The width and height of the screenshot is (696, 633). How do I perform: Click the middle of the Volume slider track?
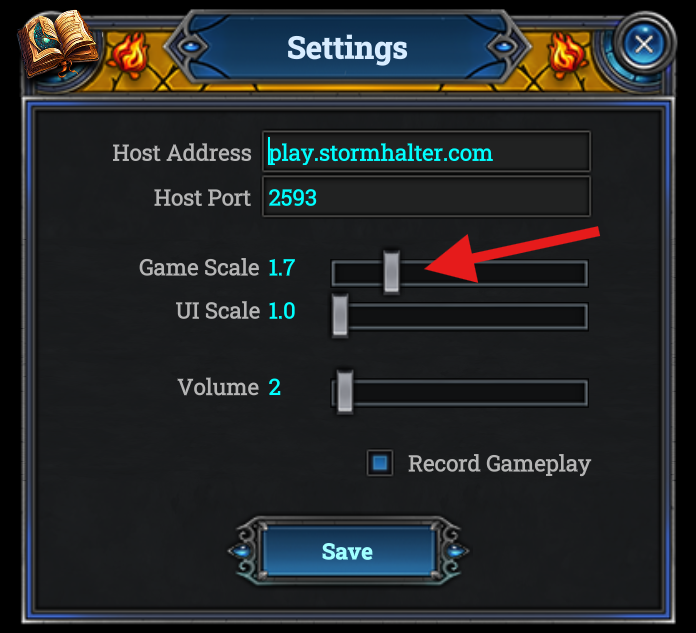[x=460, y=393]
